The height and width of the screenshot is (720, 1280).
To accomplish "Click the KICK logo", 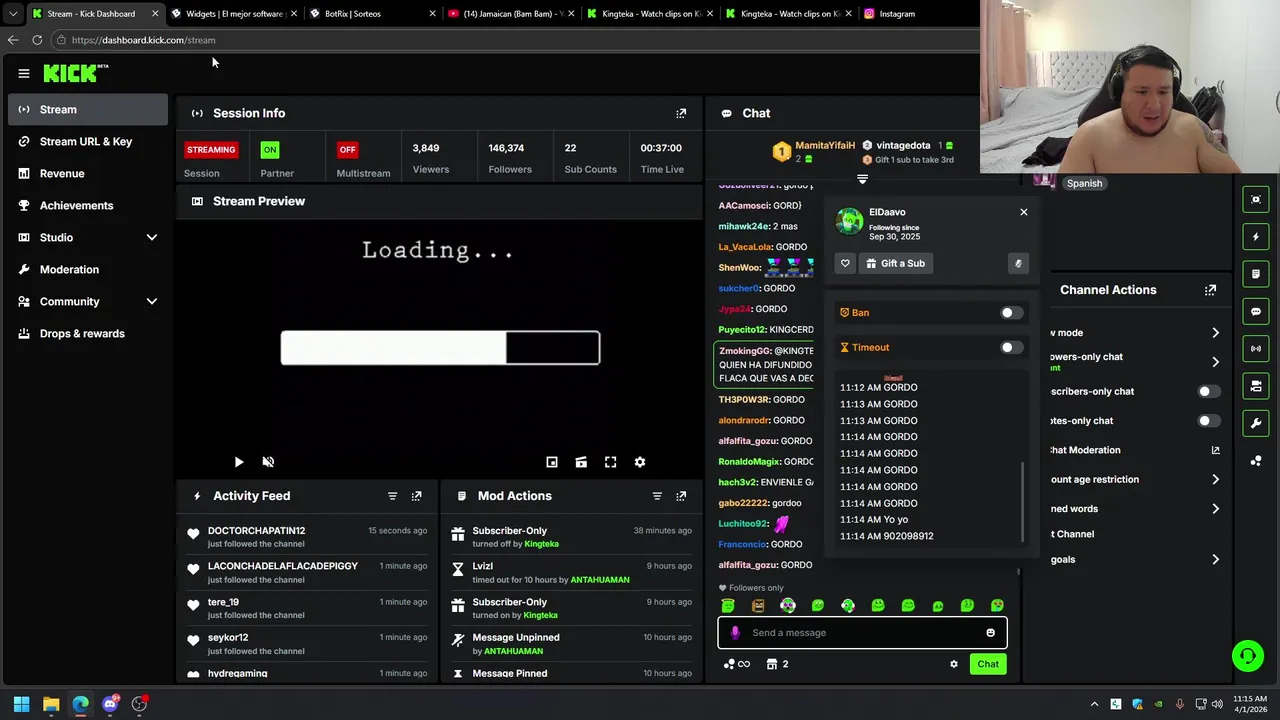I will coord(75,73).
